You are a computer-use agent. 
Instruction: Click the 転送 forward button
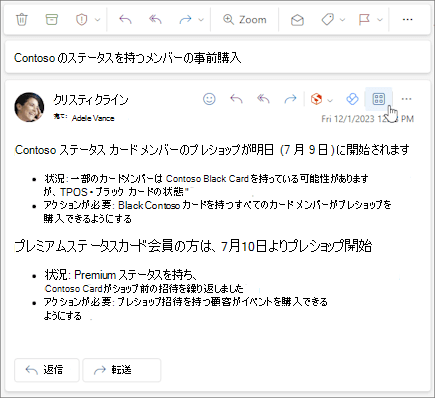122,370
